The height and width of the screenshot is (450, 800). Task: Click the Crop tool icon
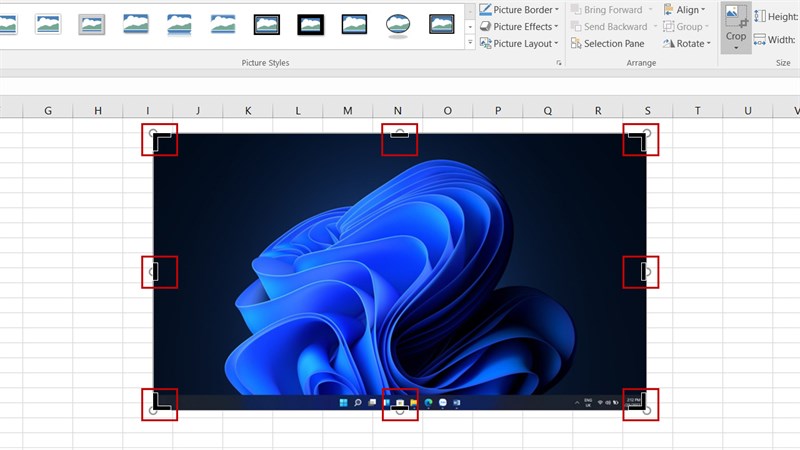(x=736, y=17)
